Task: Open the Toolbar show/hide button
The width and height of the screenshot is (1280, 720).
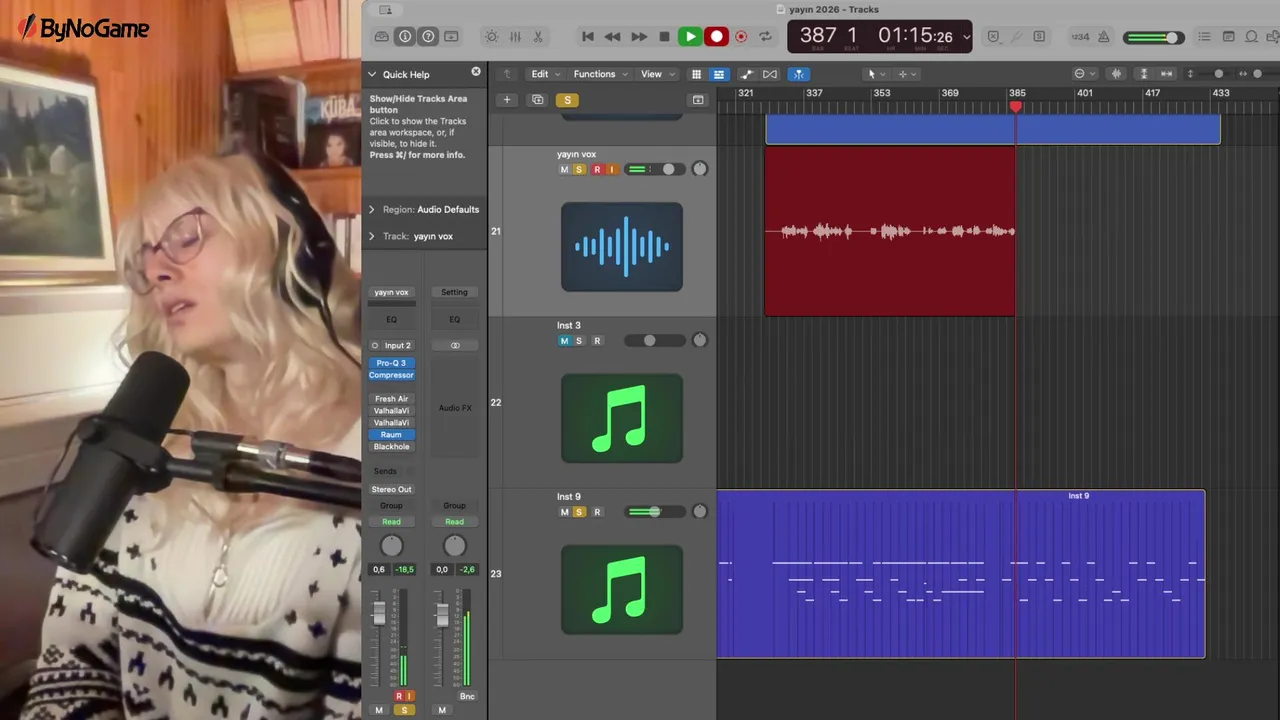Action: 451,37
